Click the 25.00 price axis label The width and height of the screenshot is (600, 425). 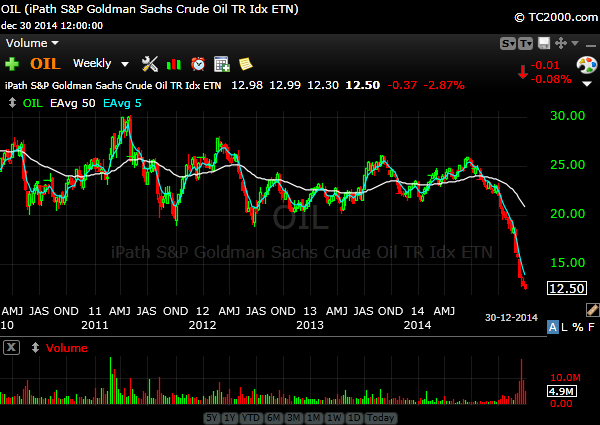click(x=567, y=164)
